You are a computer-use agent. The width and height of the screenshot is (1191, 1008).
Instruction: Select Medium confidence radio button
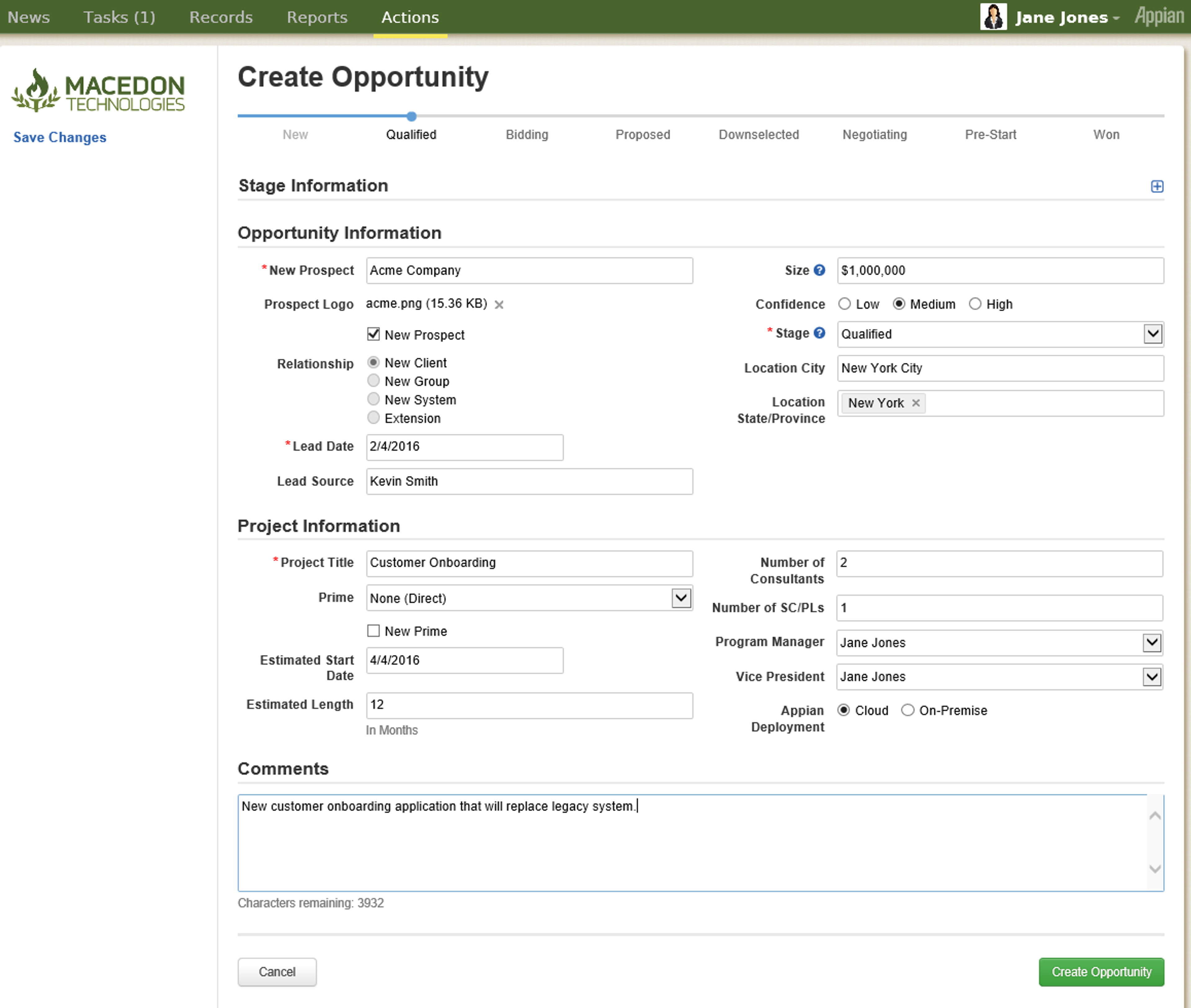[899, 304]
